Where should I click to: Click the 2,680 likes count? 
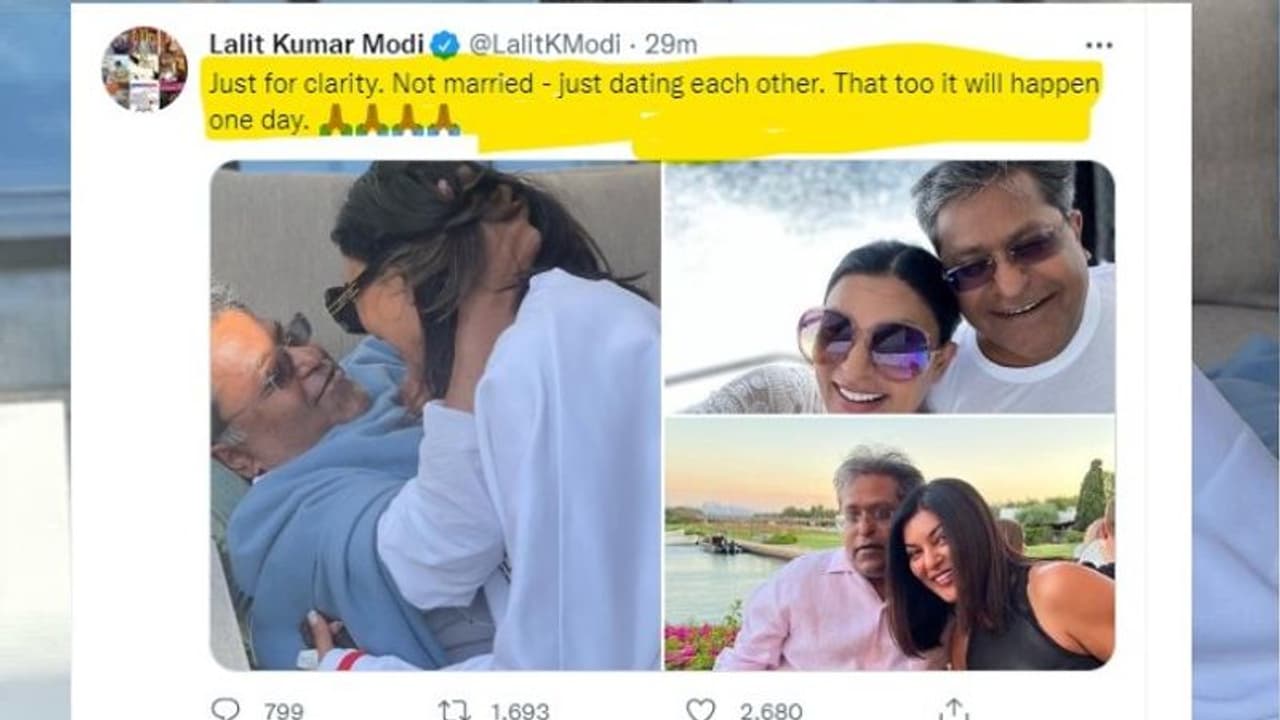click(770, 711)
